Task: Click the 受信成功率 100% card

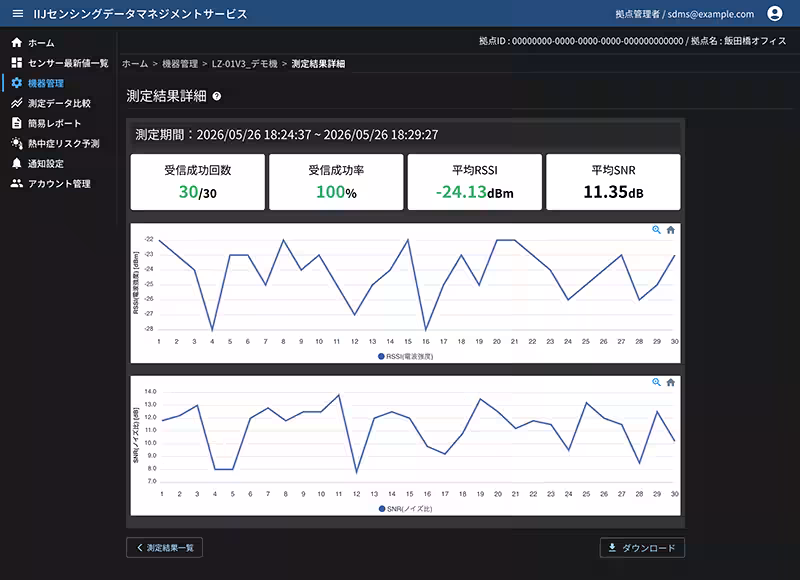Action: [x=336, y=182]
